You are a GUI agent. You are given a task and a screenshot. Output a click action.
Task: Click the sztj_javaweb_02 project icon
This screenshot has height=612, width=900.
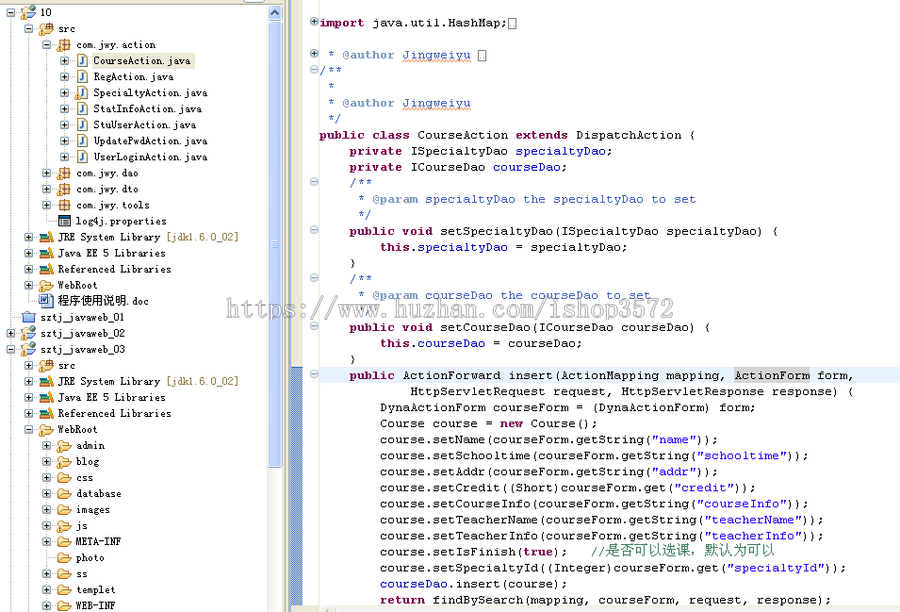[x=28, y=333]
